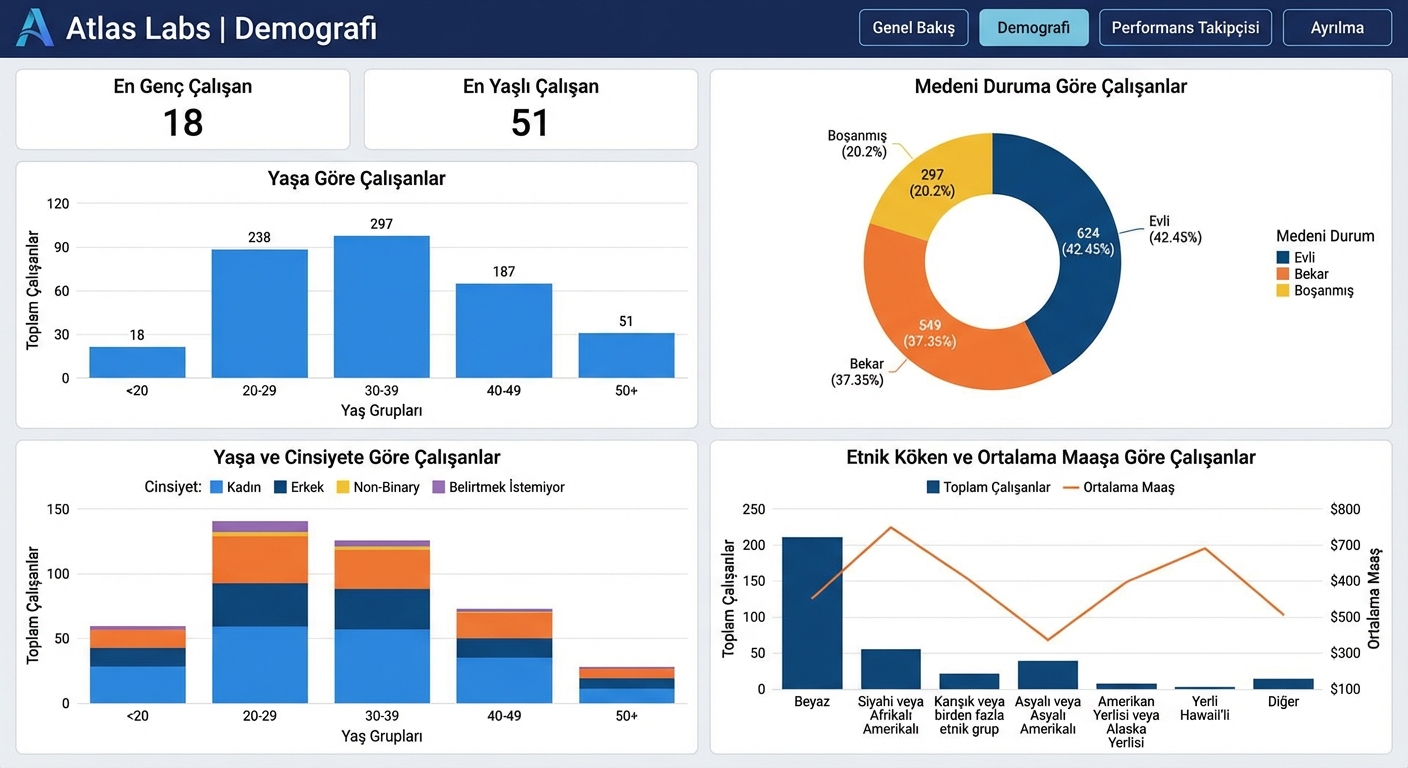This screenshot has height=768, width=1408.
Task: Click the Atlas Labs logo icon
Action: [x=34, y=28]
